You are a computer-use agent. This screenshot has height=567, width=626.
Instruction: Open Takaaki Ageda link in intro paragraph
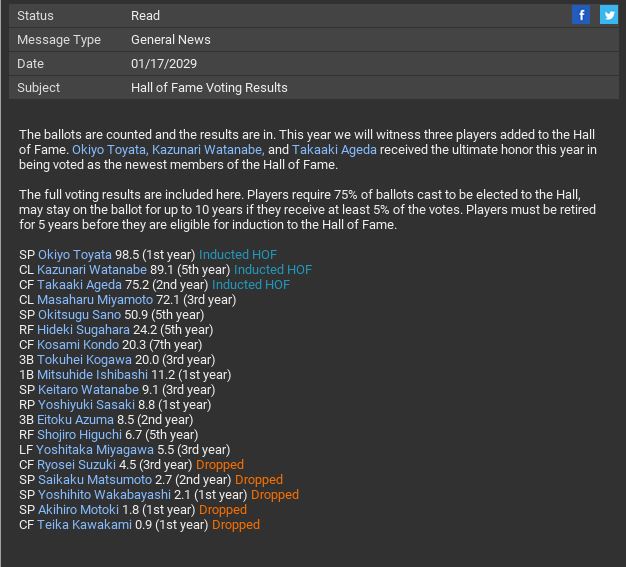click(334, 150)
